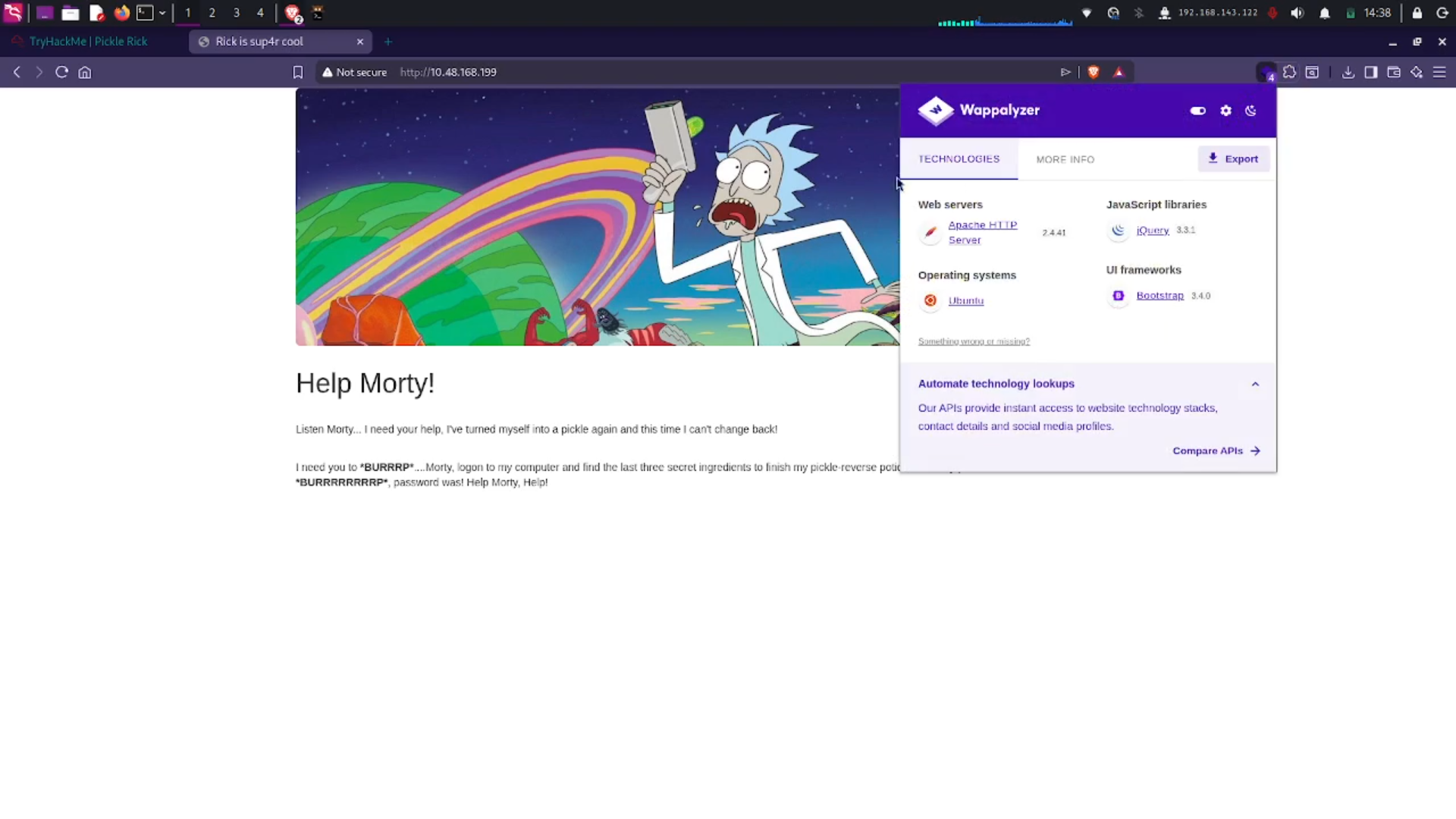The image size is (1456, 819).
Task: Switch to workspace 2
Action: pyautogui.click(x=212, y=13)
